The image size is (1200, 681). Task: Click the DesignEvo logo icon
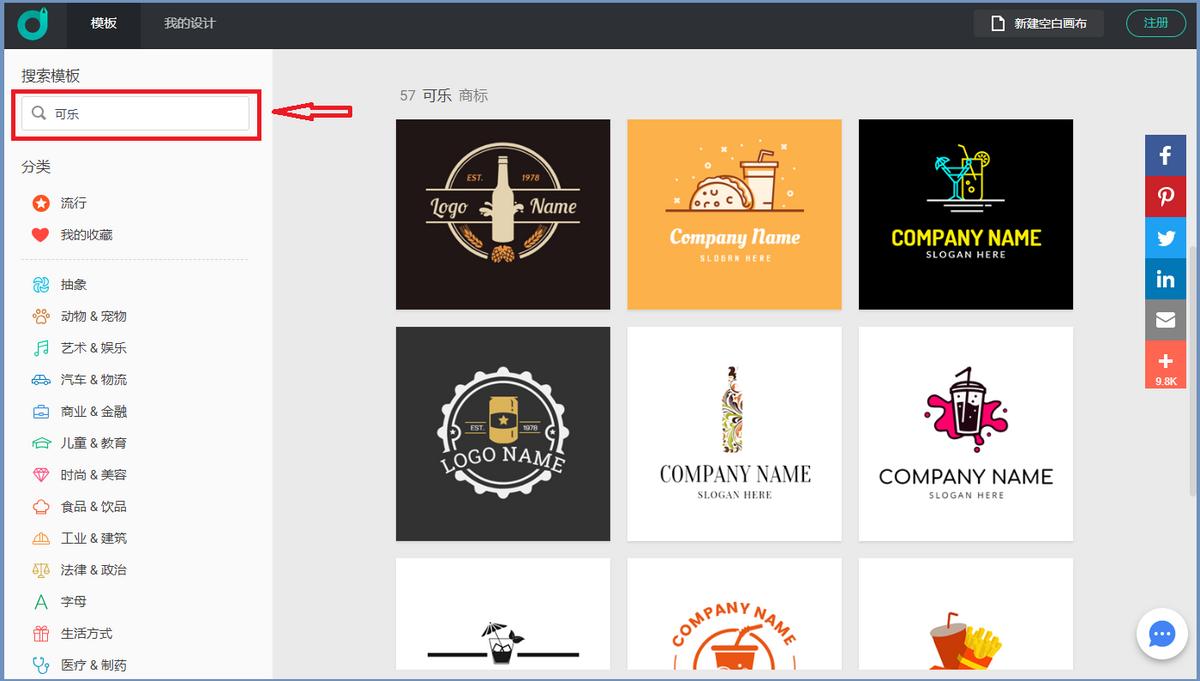(33, 23)
